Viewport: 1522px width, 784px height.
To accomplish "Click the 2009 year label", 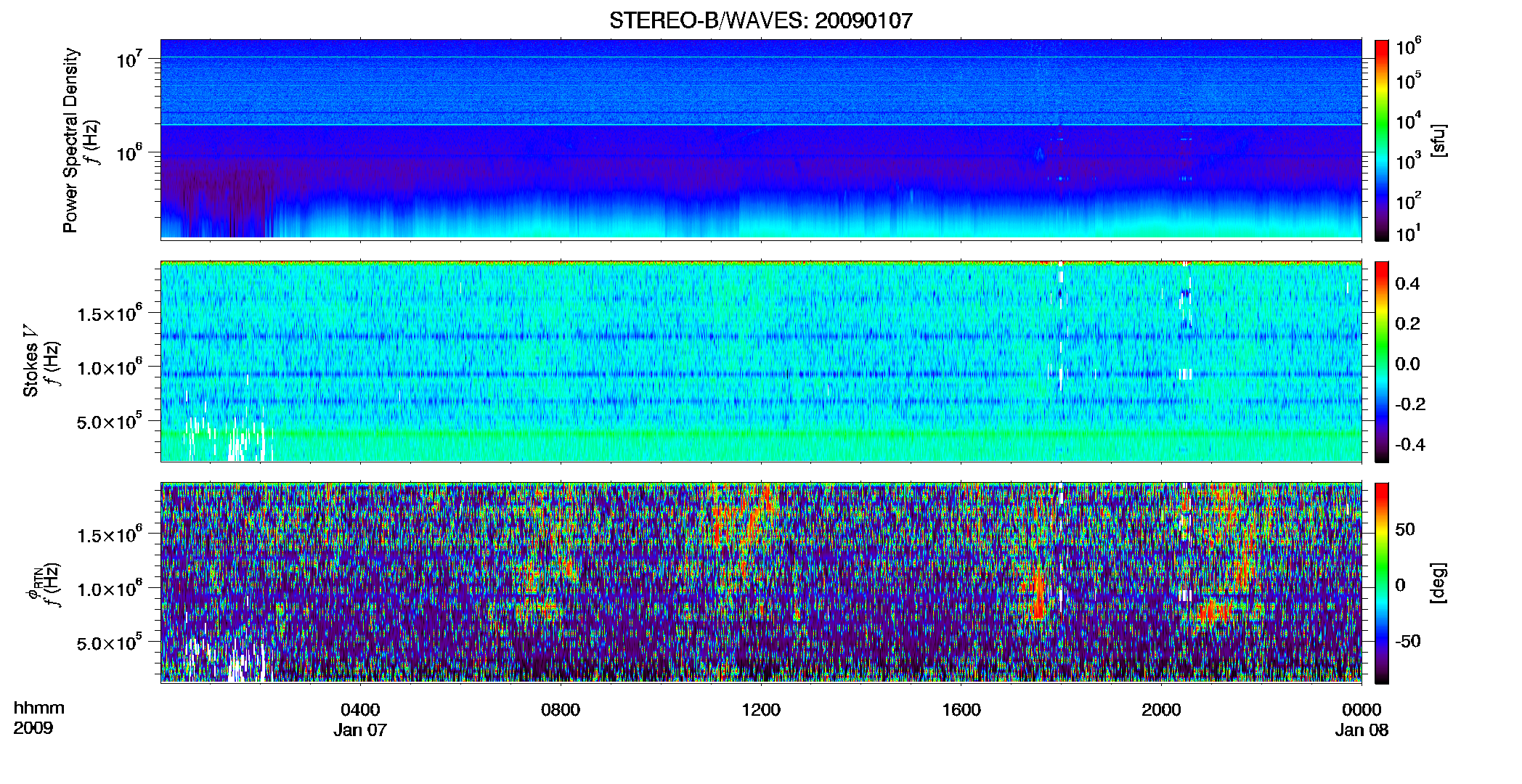I will tap(33, 728).
